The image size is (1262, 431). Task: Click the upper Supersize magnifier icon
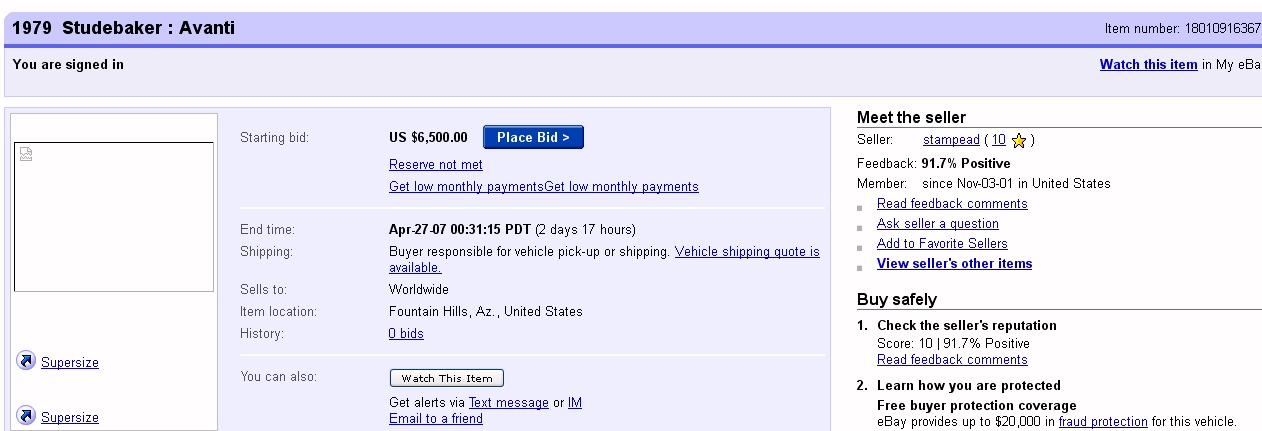pos(26,362)
